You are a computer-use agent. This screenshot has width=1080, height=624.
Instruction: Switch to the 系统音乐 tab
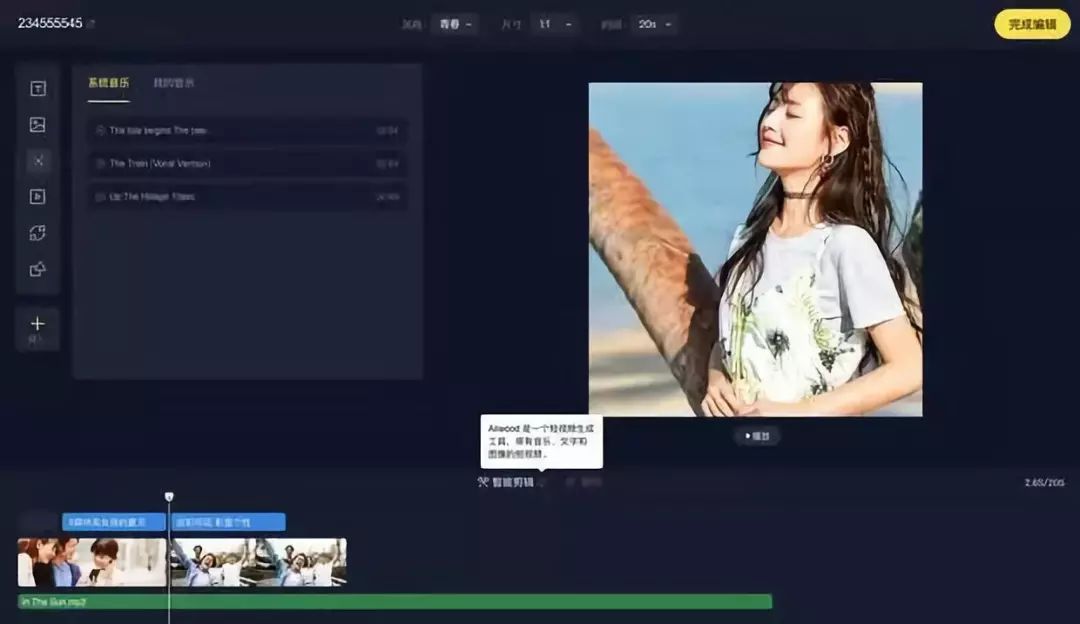(109, 83)
